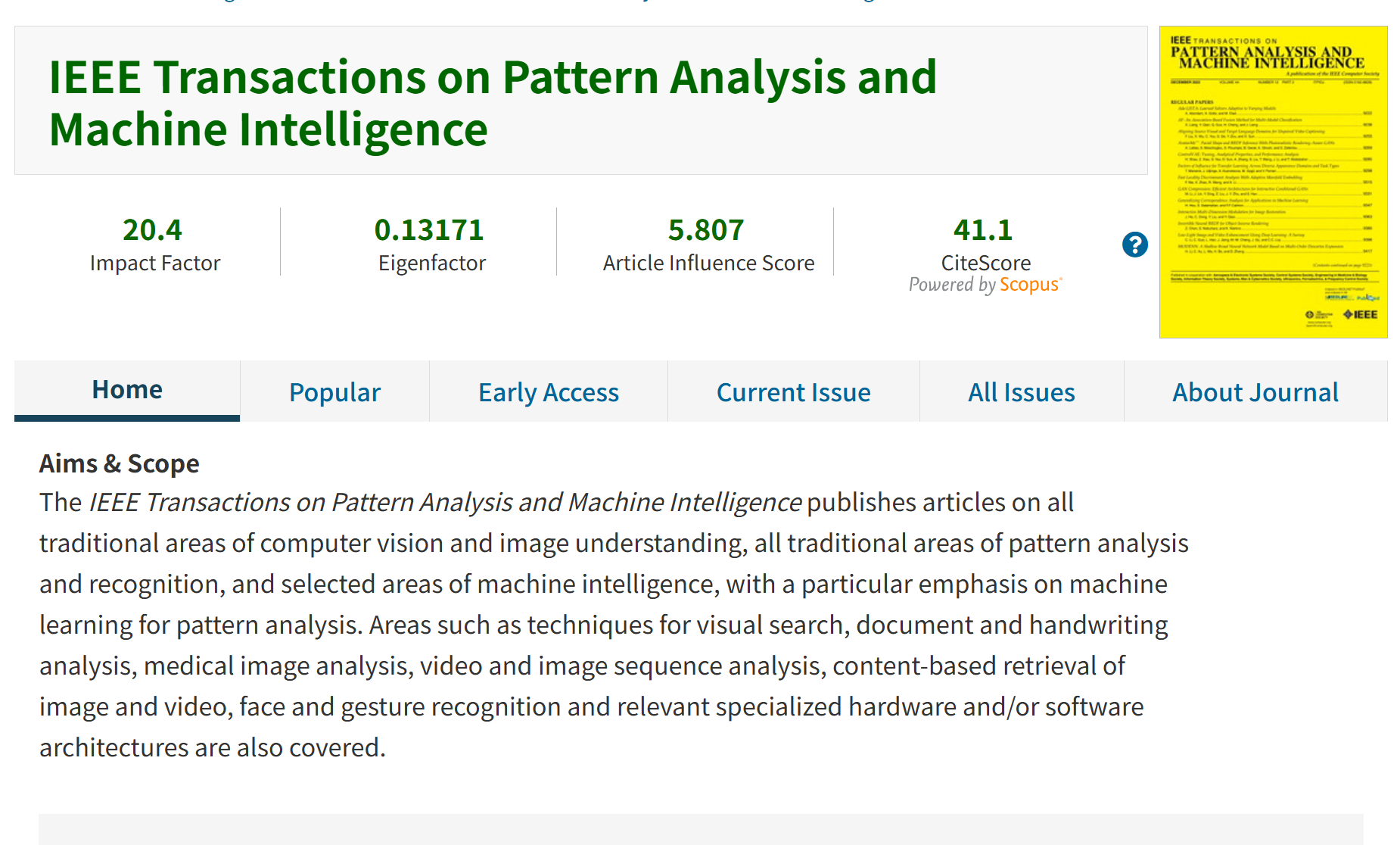Click the Aims & Scope heading

pyautogui.click(x=120, y=463)
